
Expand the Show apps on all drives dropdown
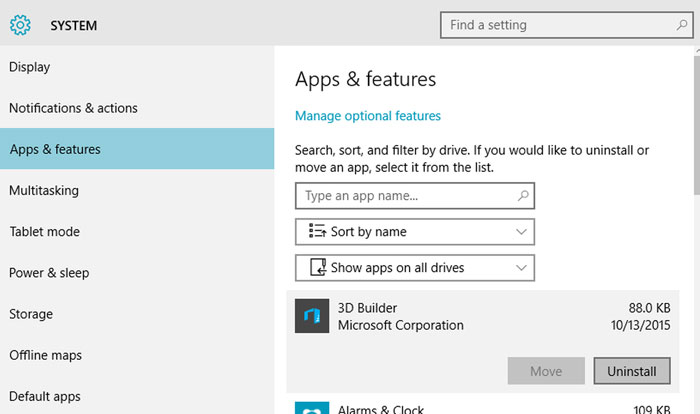click(x=415, y=268)
